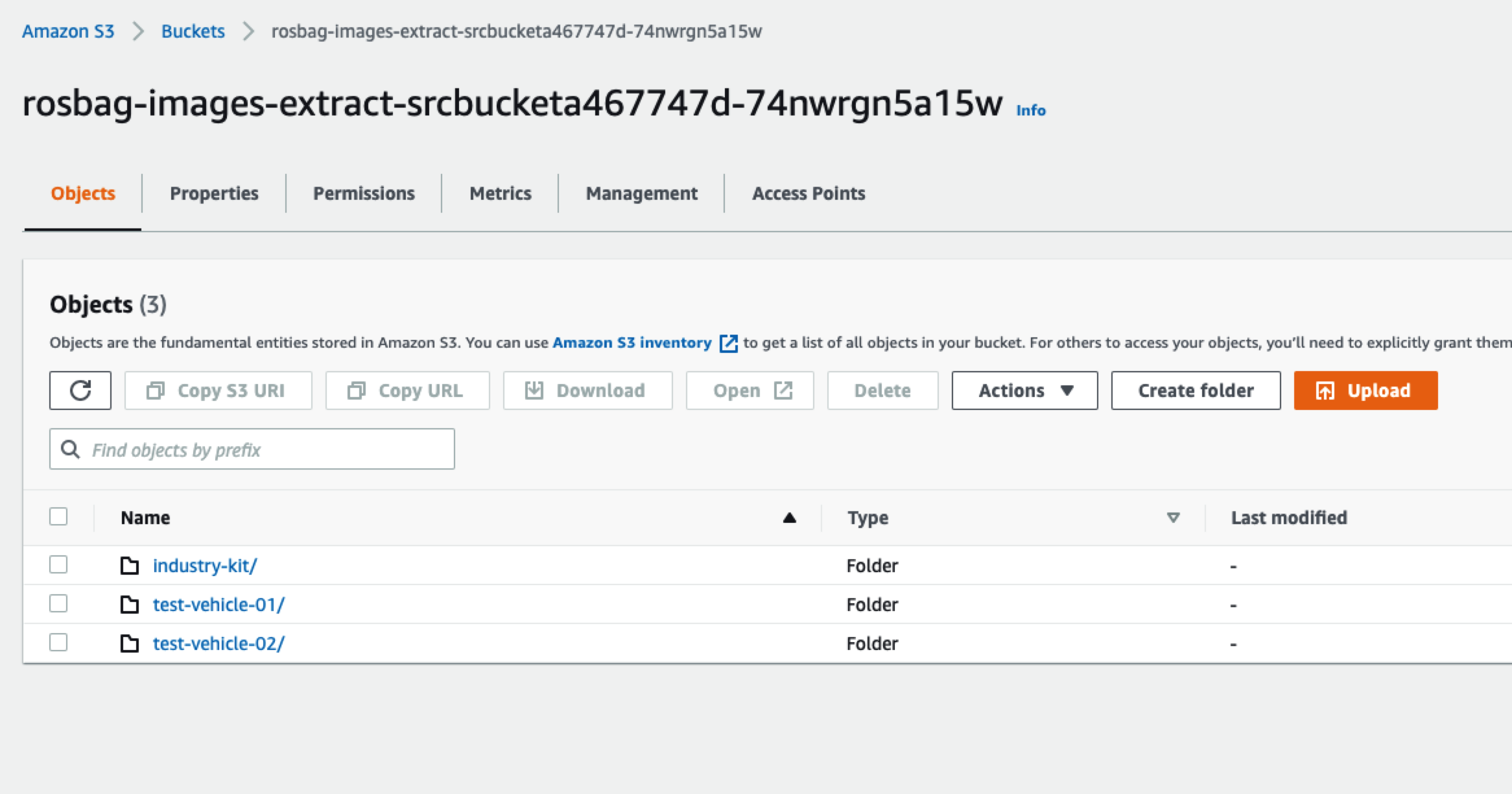This screenshot has height=794, width=1512.
Task: Open the industry-kit/ folder link
Action: coord(205,566)
